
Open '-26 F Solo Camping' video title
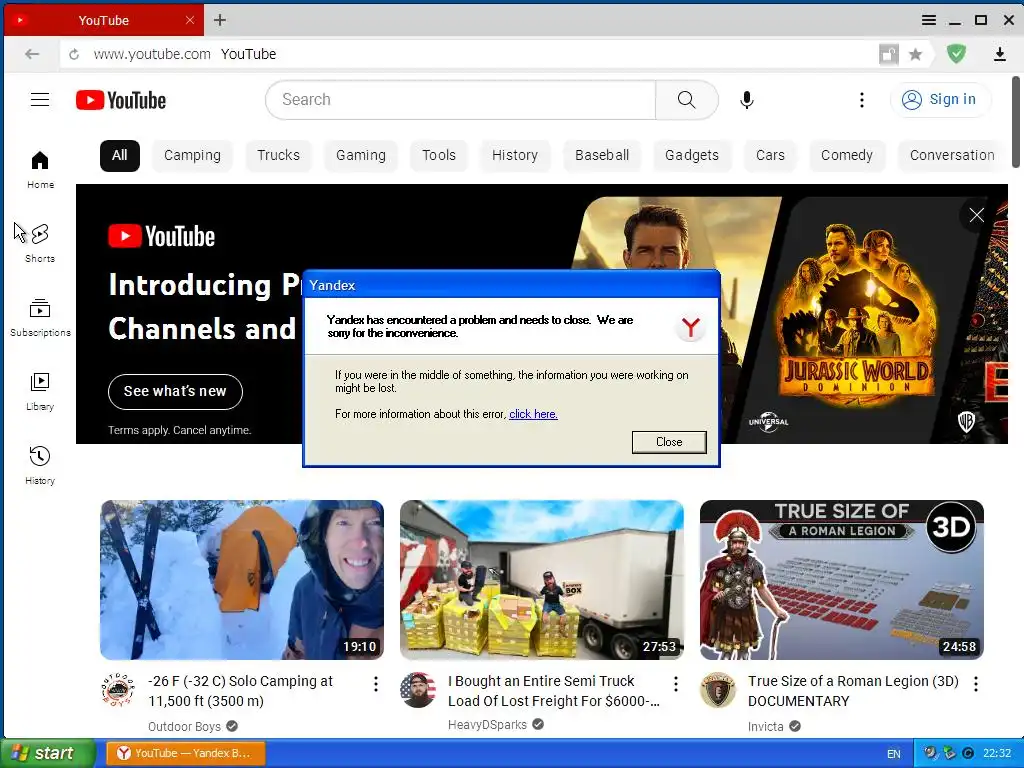(x=240, y=691)
